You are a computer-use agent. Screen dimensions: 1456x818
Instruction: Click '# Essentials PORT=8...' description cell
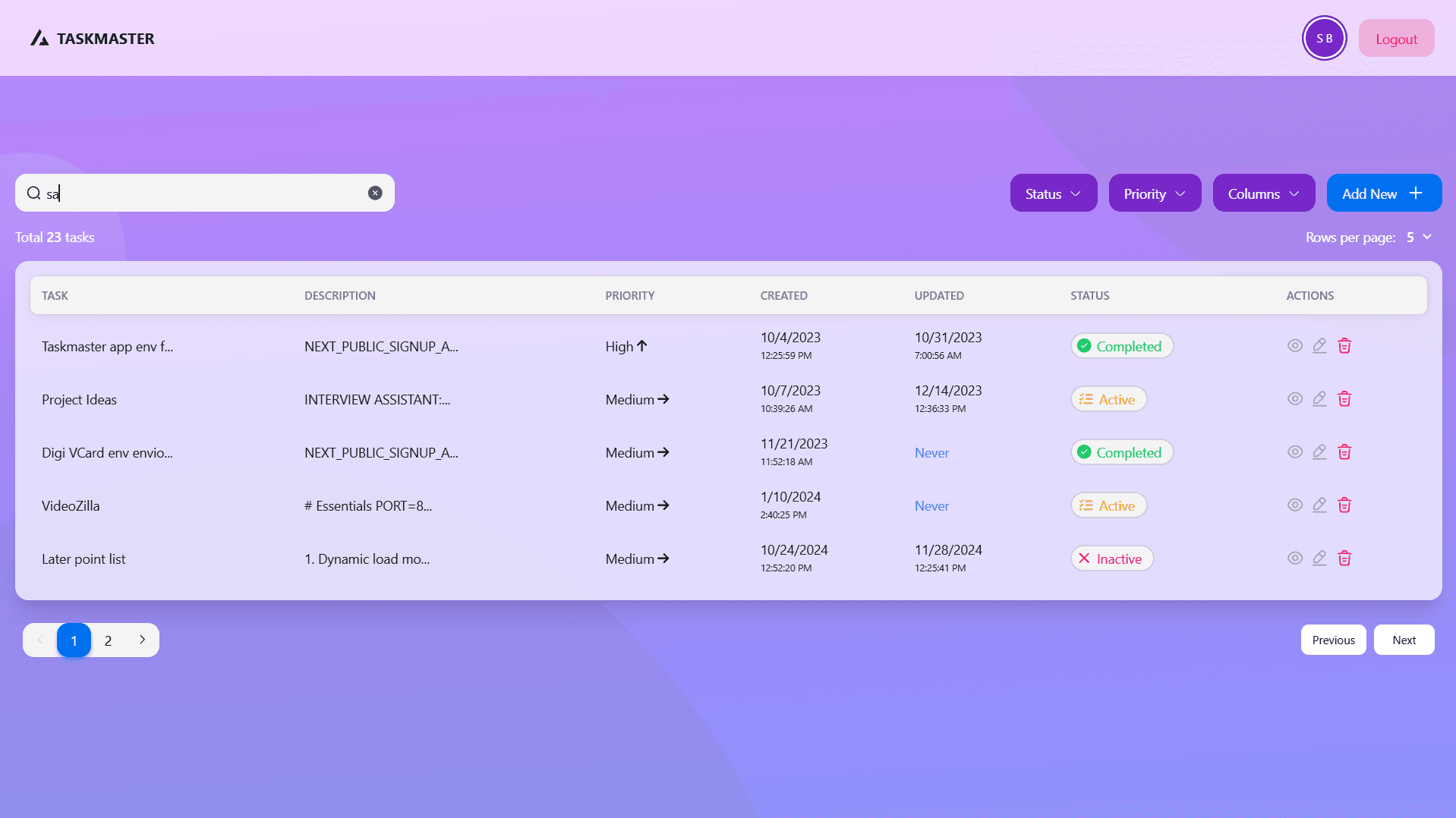tap(368, 506)
